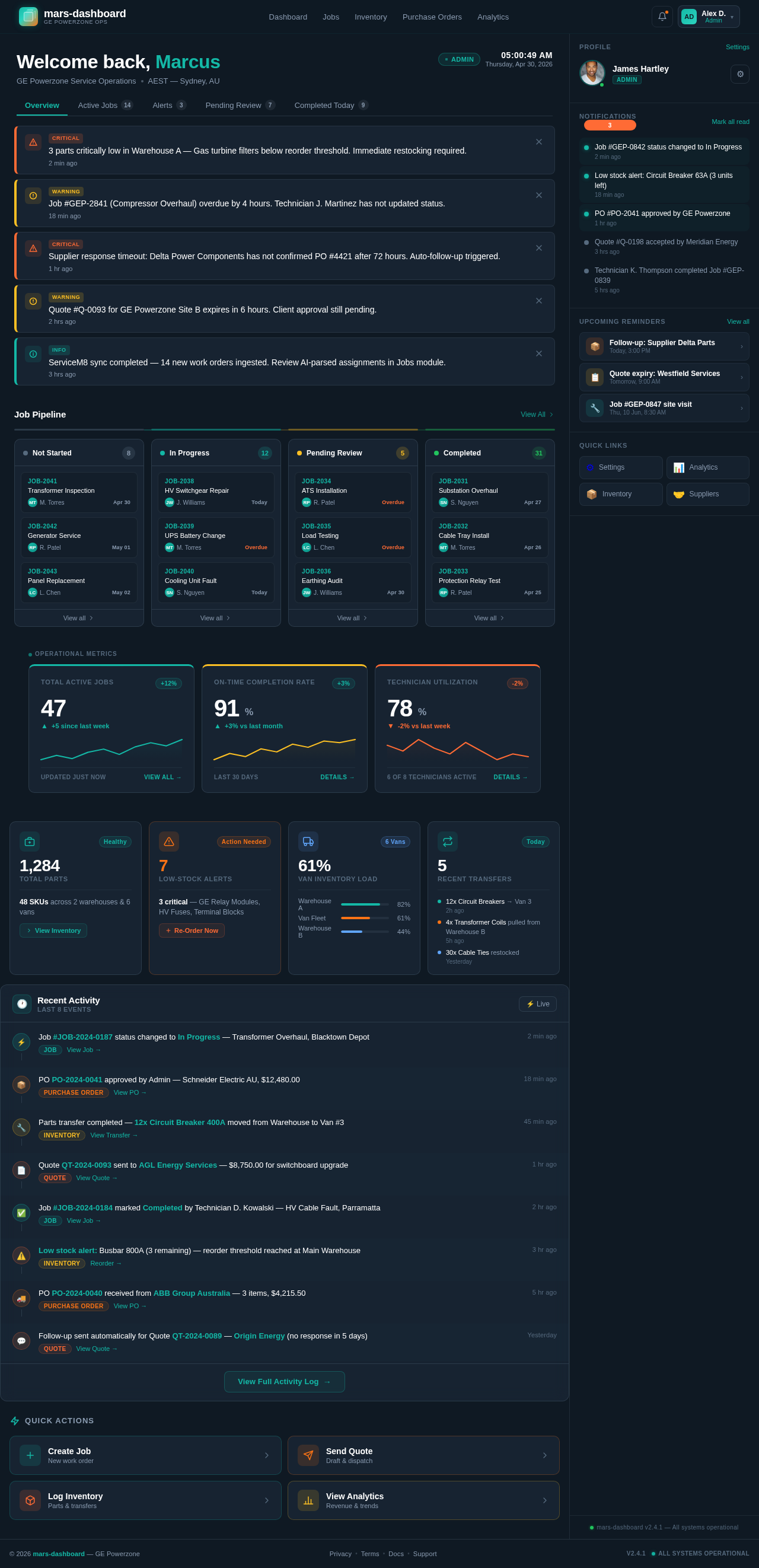The height and width of the screenshot is (1568, 759).
Task: Click the box icon on Supplier Delta Parts reminder
Action: point(595,346)
